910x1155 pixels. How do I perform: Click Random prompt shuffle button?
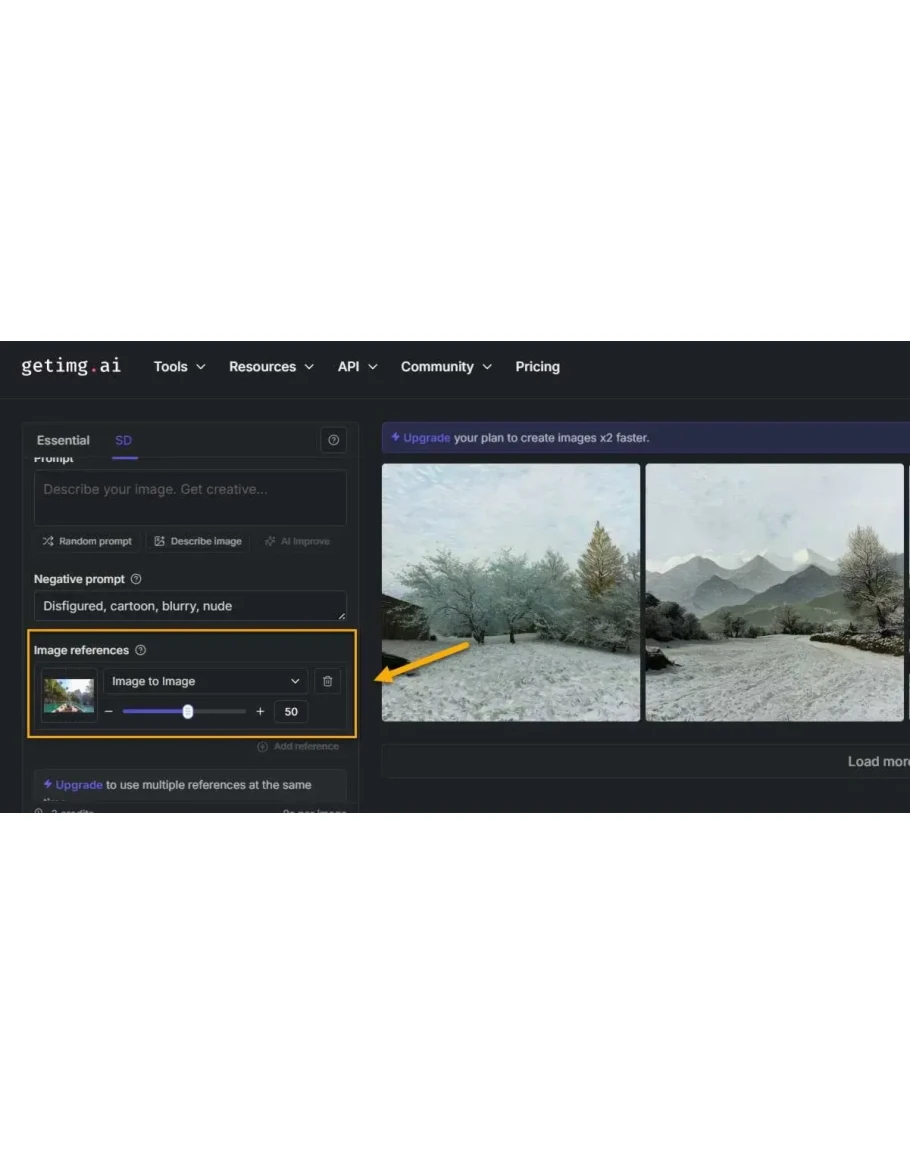pyautogui.click(x=87, y=541)
